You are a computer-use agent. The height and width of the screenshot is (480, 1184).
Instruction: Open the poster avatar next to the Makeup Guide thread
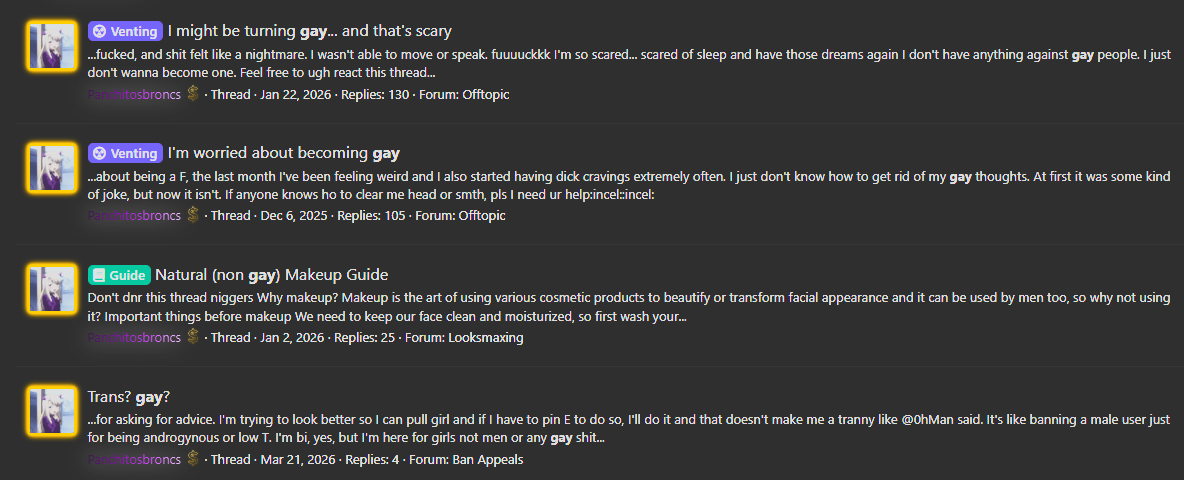(x=52, y=290)
